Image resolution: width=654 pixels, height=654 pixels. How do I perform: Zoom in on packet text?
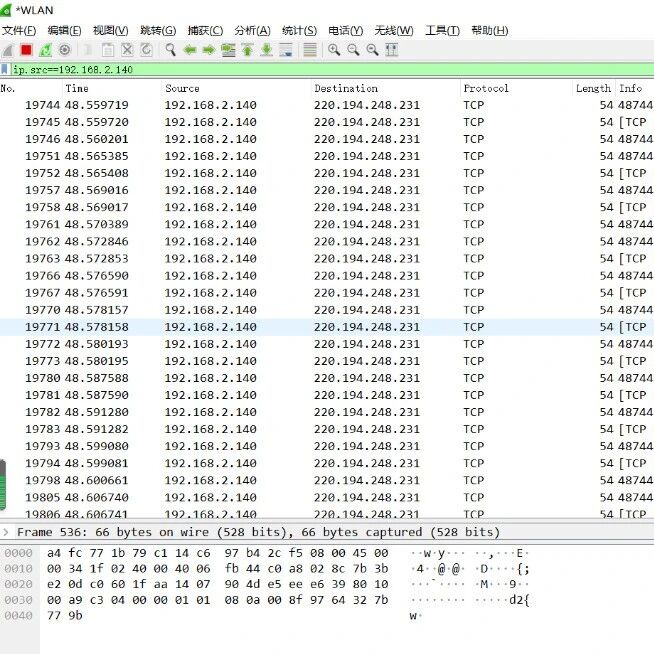click(x=334, y=50)
